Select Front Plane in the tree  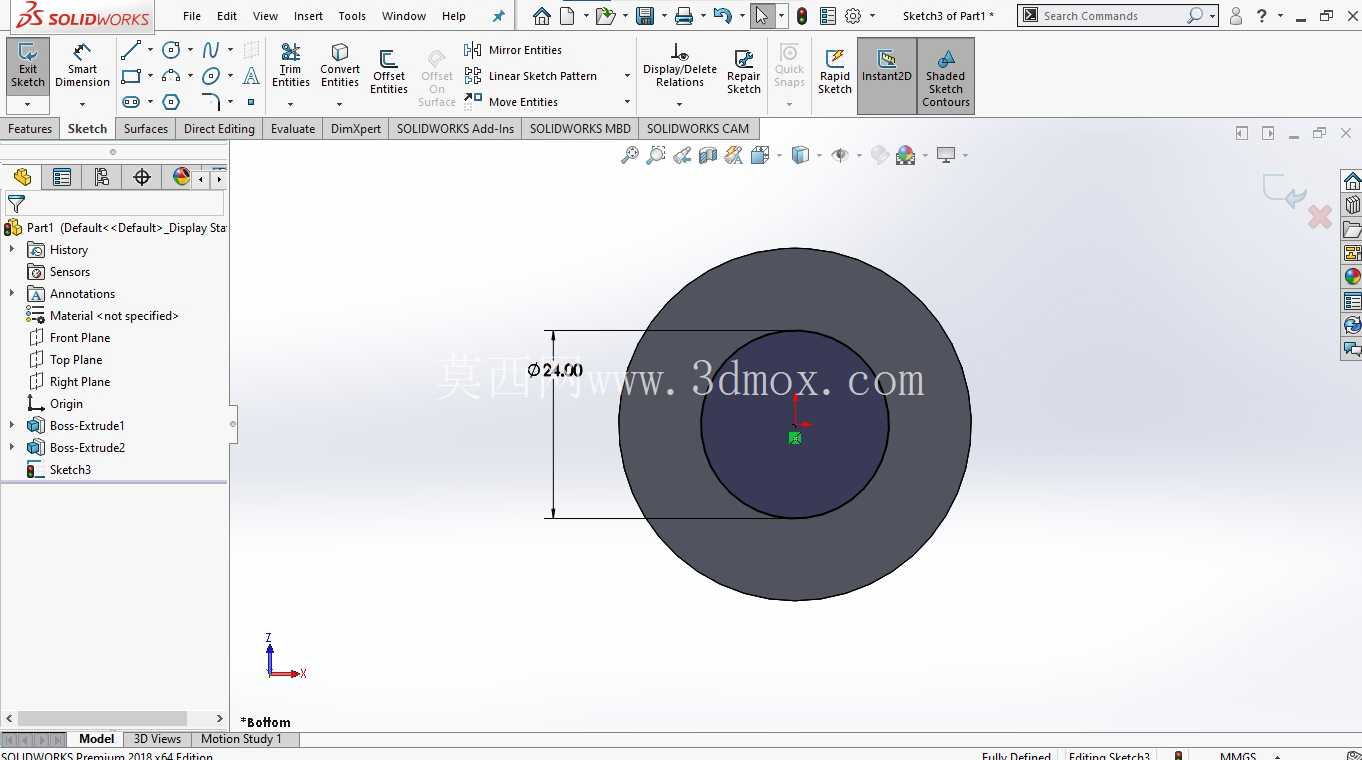(69, 338)
